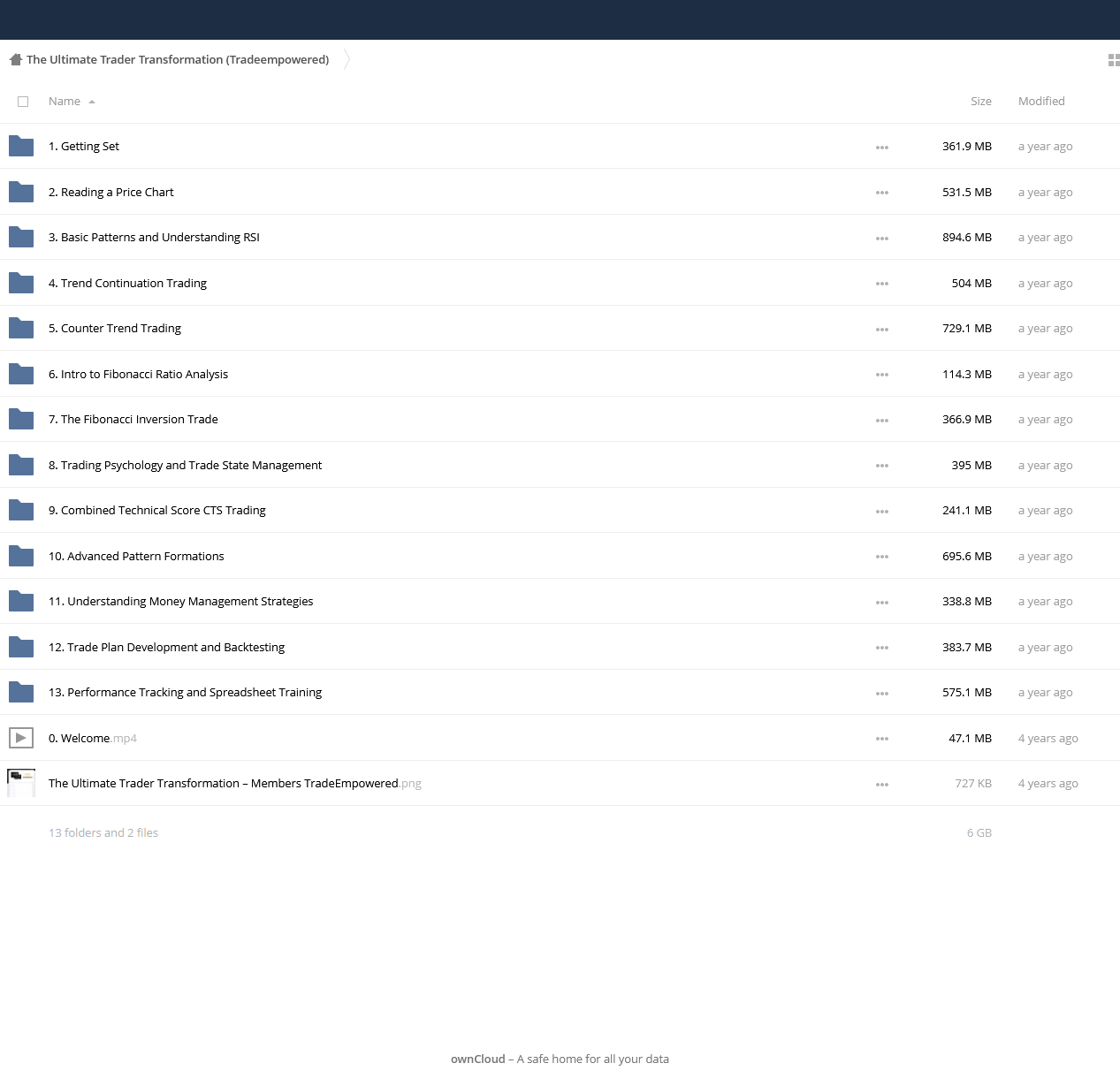Open the 1. Getting Set folder
This screenshot has height=1086, width=1120.
[x=84, y=147]
